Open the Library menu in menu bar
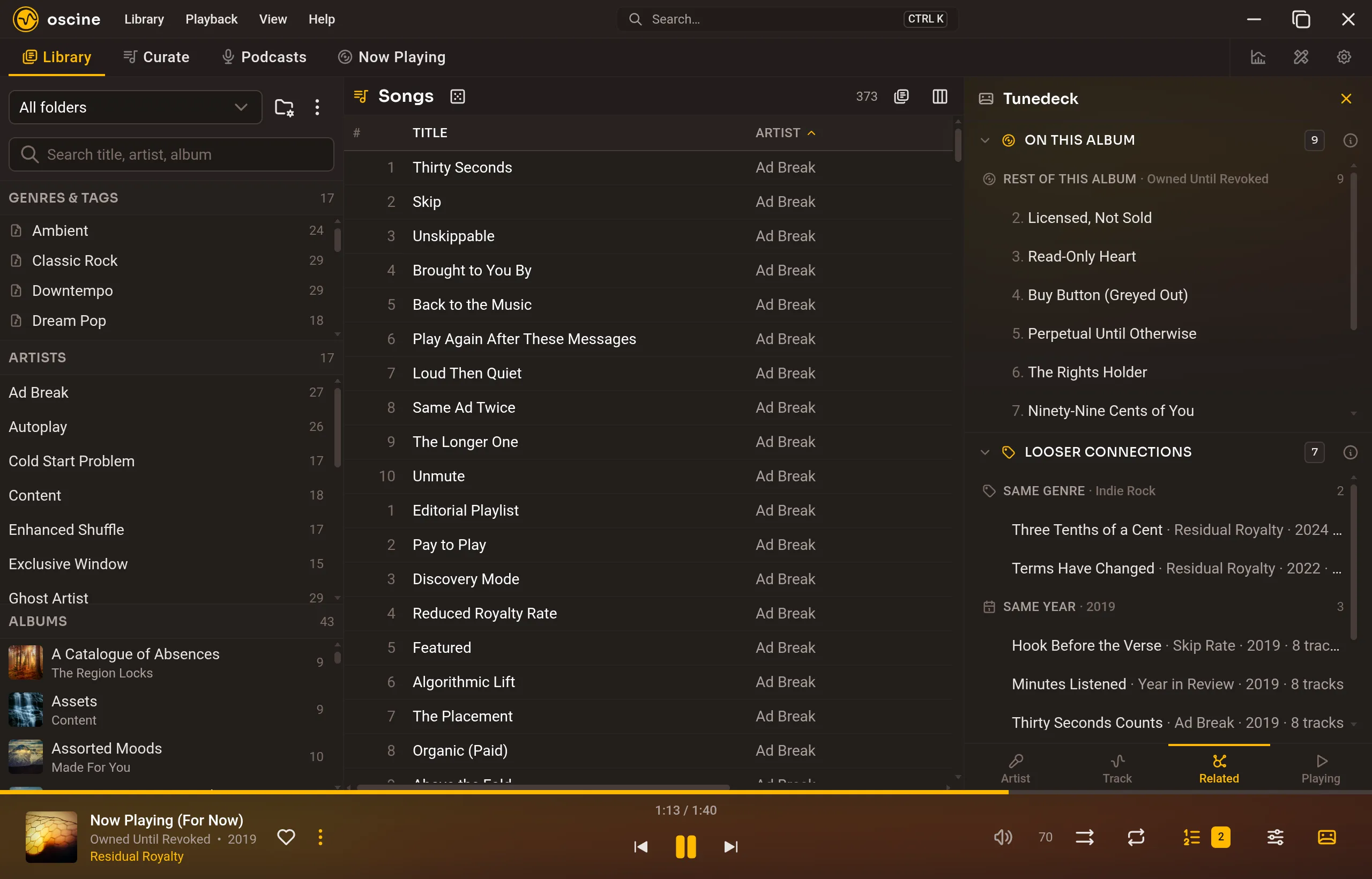The image size is (1372, 879). 144,19
